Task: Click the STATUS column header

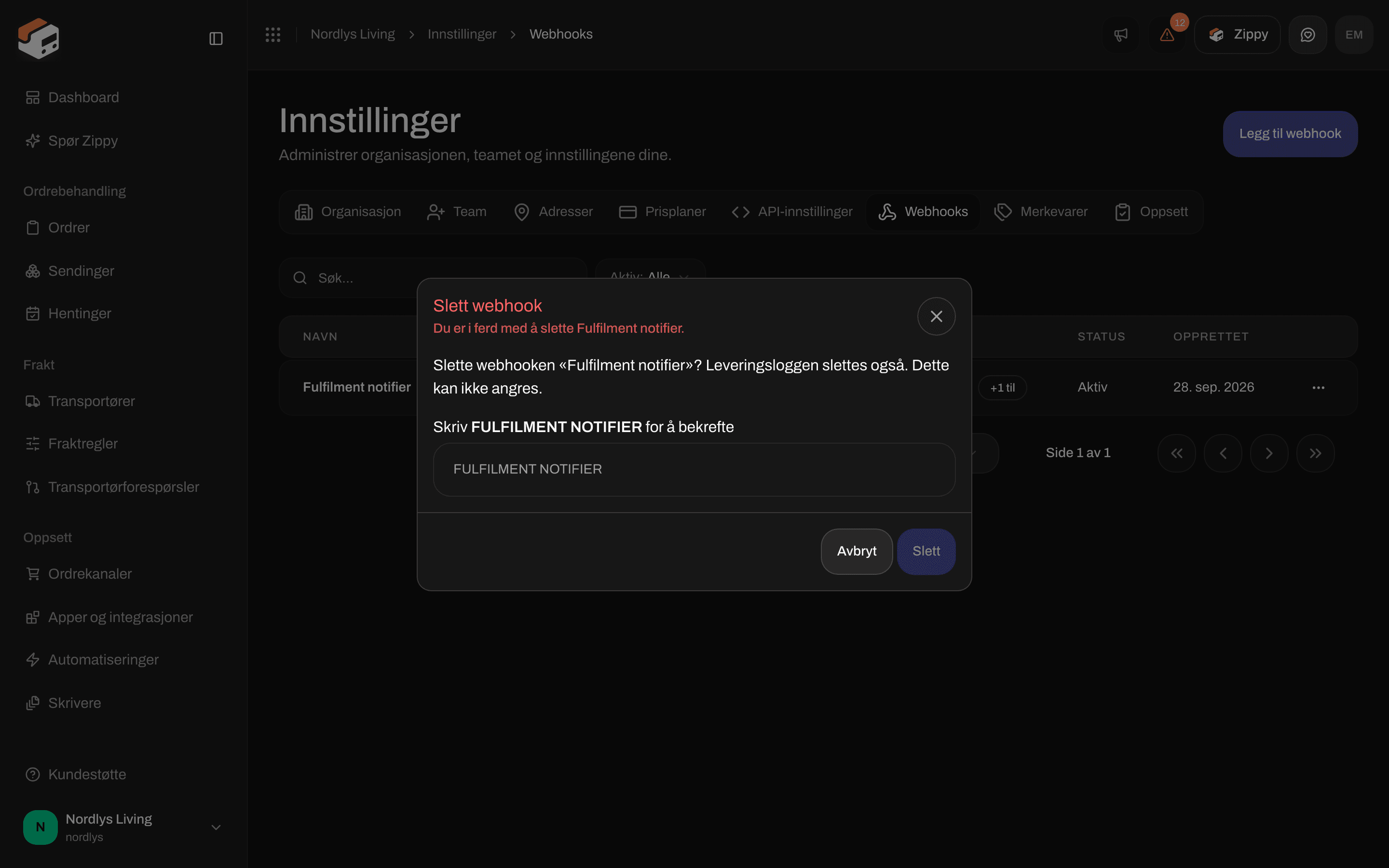Action: click(1101, 337)
